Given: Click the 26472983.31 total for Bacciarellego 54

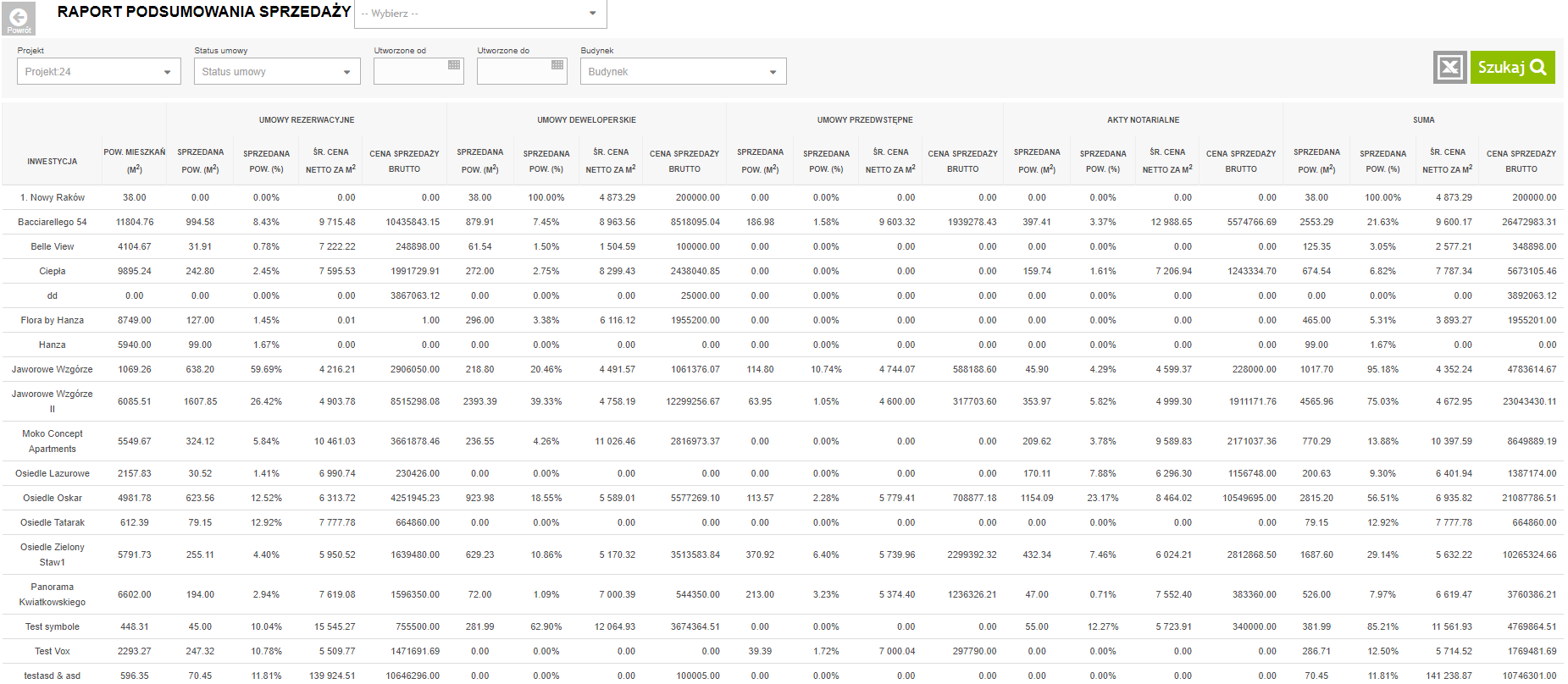Looking at the screenshot, I should (1529, 222).
